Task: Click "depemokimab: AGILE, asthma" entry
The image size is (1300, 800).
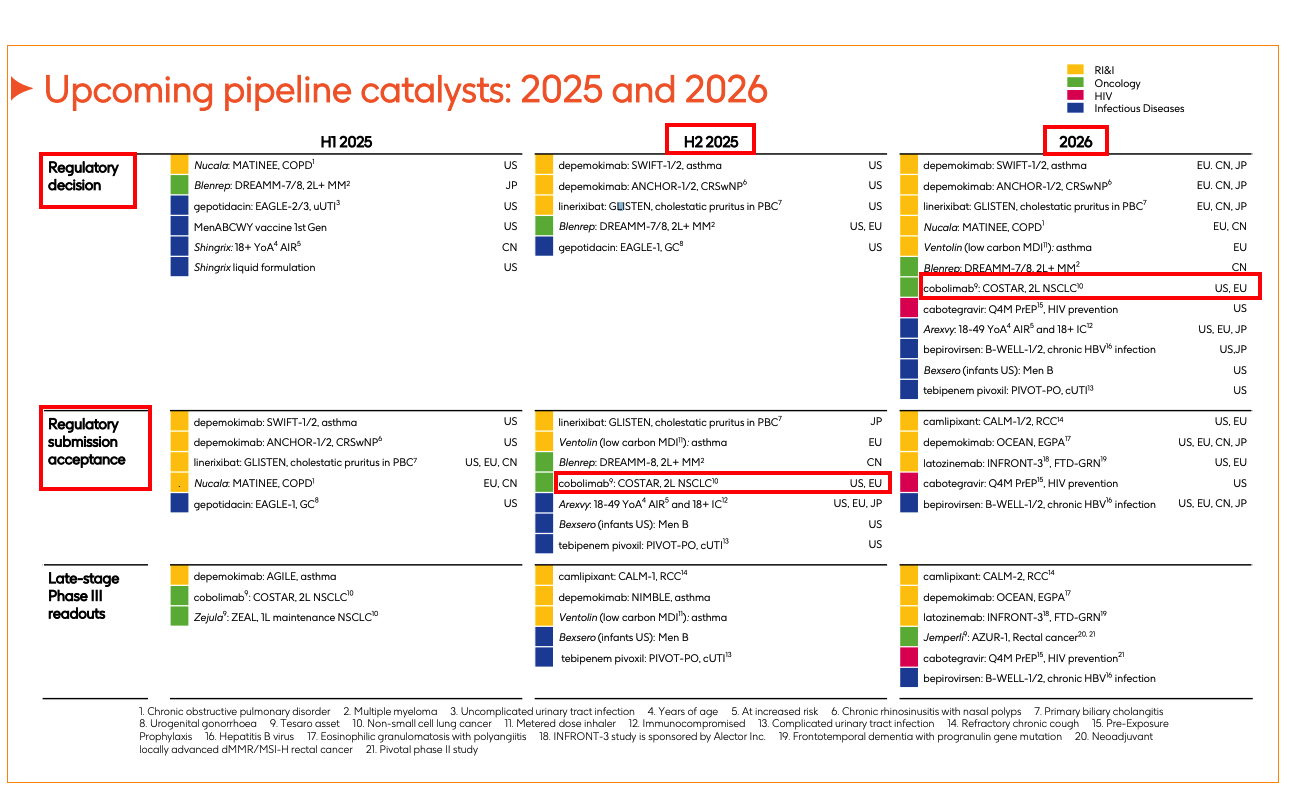Action: coord(264,576)
